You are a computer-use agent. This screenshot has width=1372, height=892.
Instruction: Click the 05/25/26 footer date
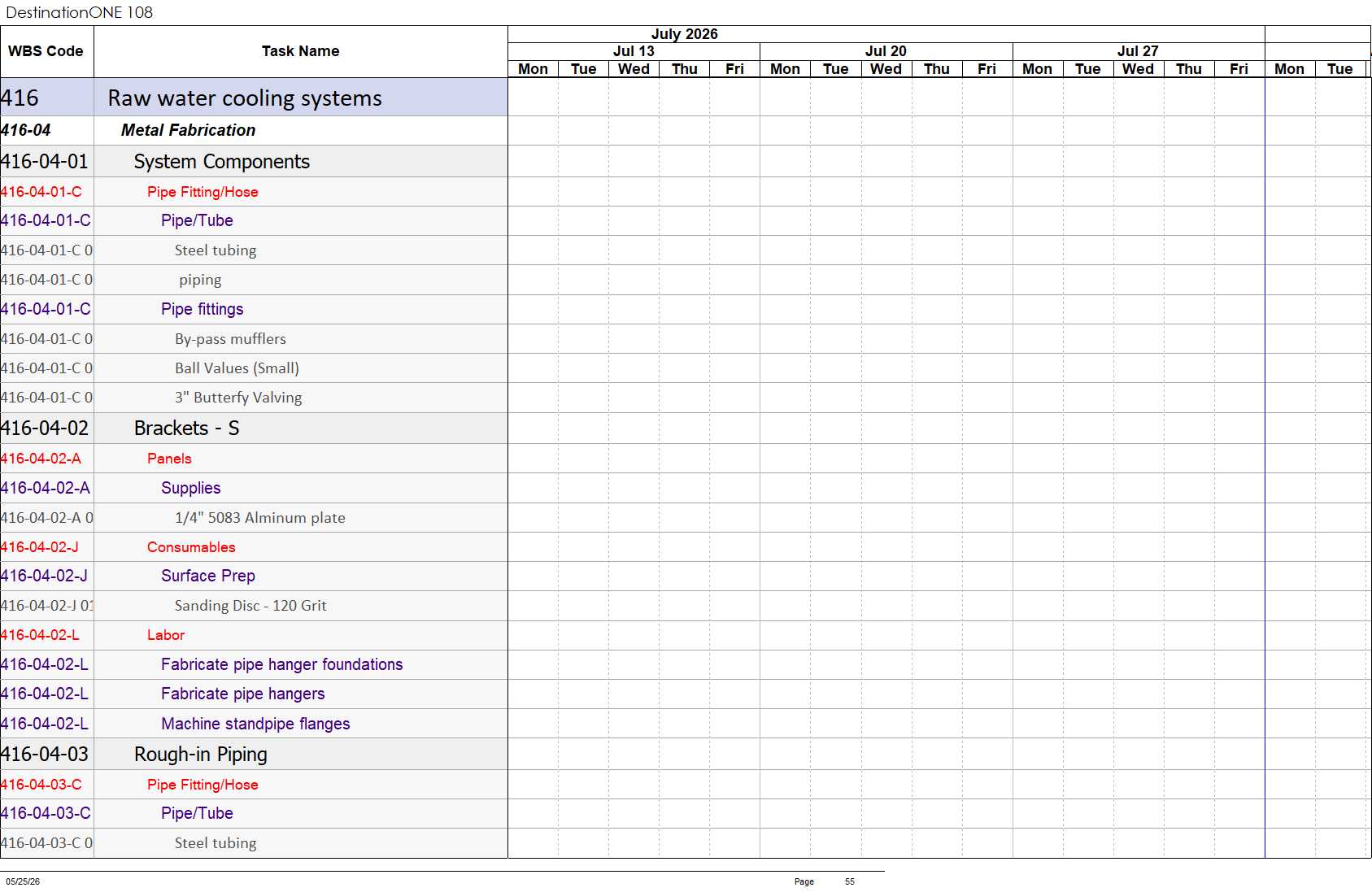point(23,881)
